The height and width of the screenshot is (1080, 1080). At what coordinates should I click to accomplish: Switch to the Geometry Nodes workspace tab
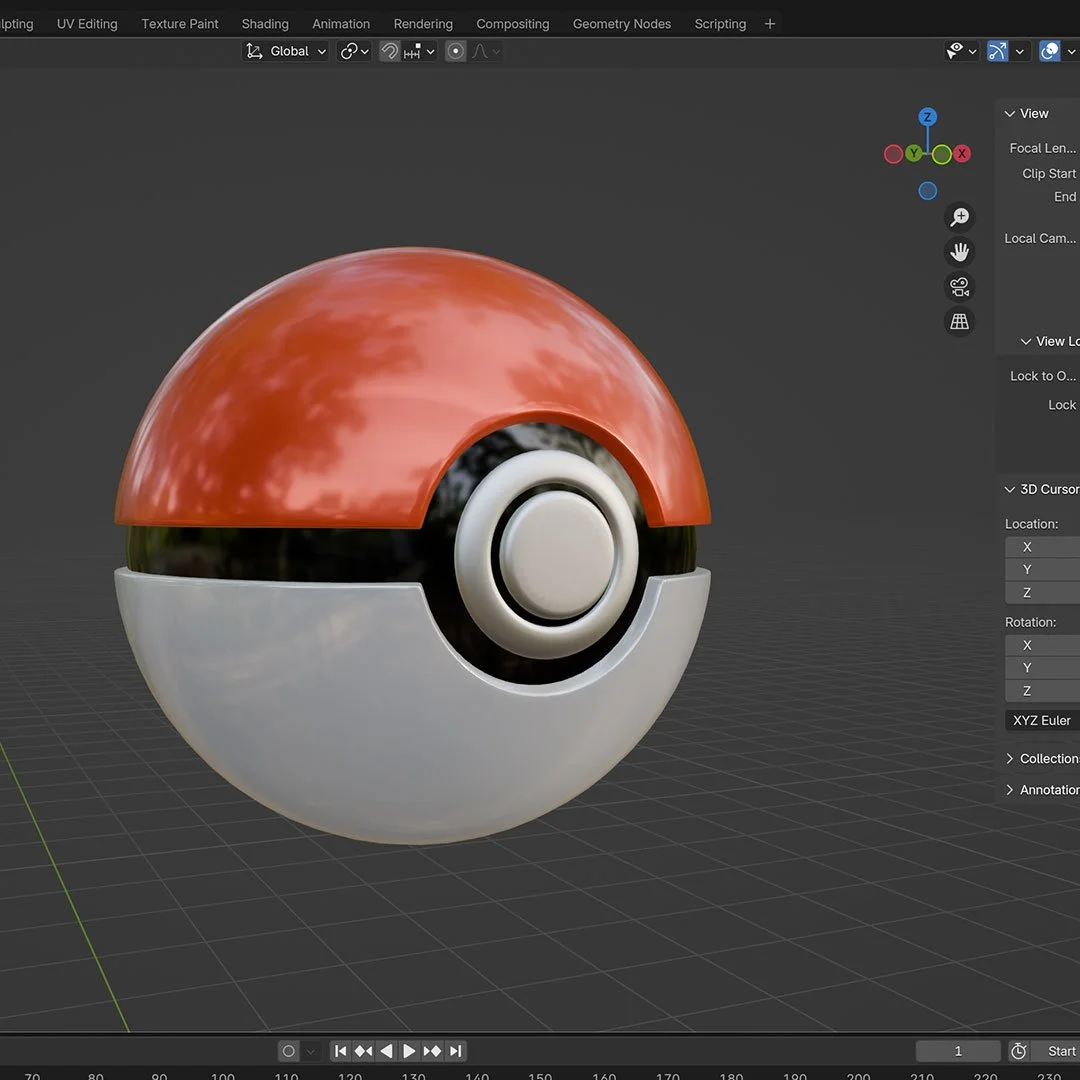[621, 24]
